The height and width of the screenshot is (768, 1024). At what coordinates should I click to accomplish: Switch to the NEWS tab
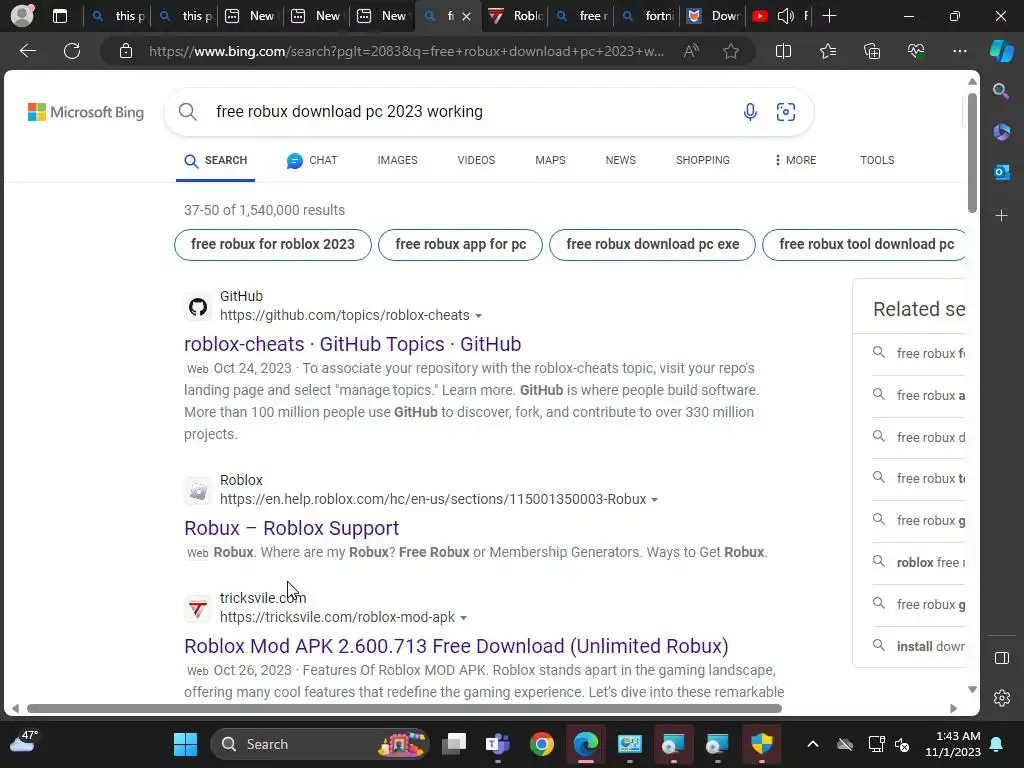[620, 160]
